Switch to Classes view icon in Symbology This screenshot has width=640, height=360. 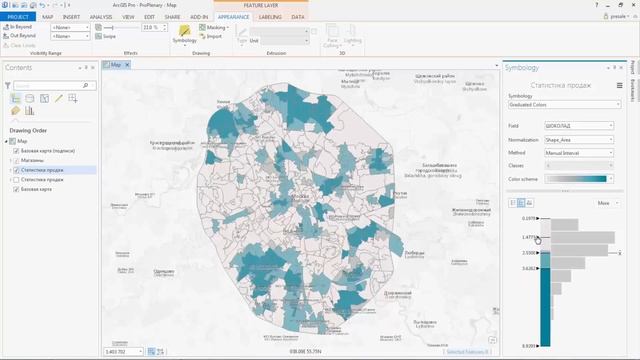[x=513, y=203]
